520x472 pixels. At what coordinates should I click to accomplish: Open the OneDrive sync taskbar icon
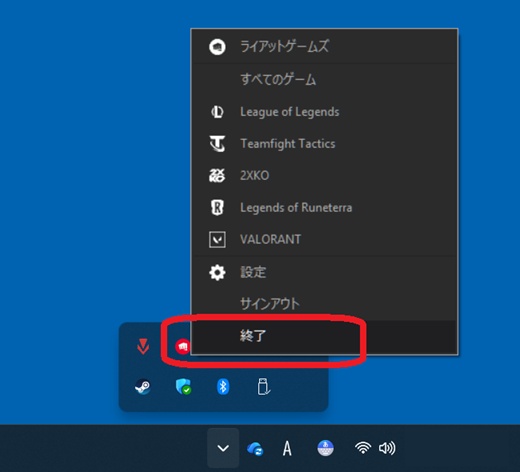(255, 448)
